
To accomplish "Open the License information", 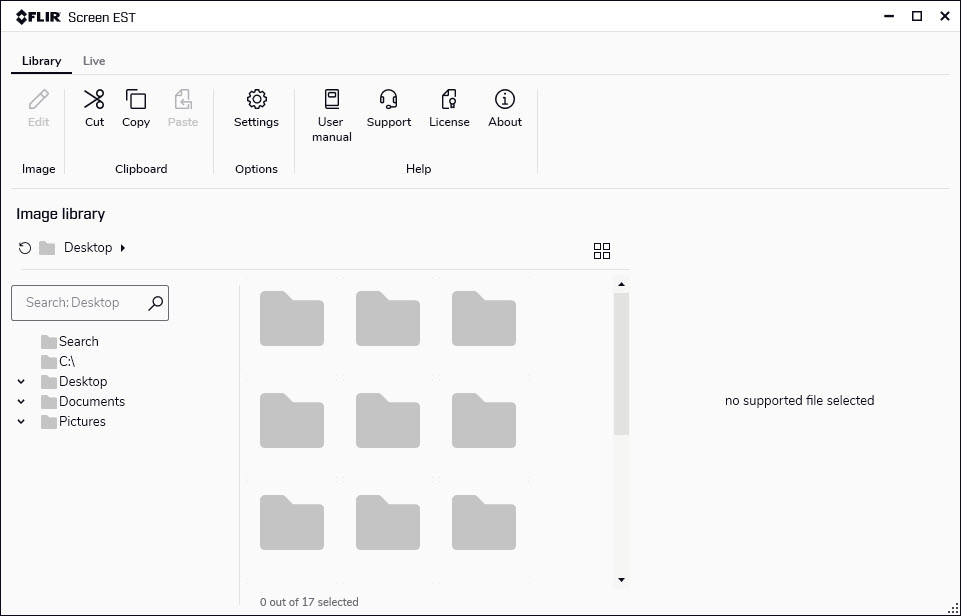I will 449,100.
